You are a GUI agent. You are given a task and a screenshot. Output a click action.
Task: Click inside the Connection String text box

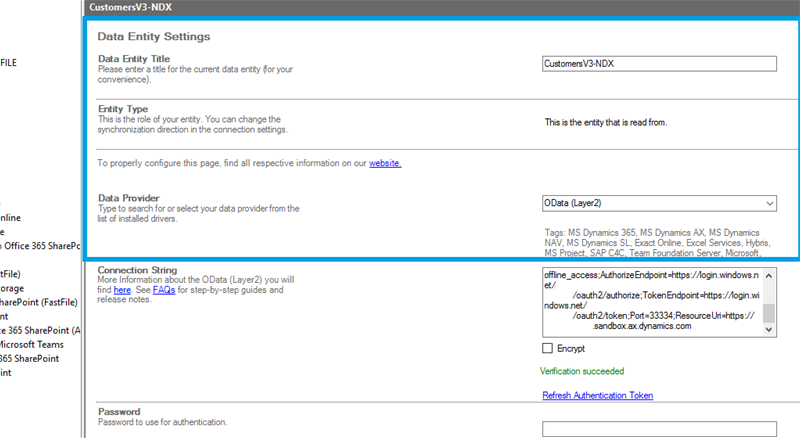650,298
